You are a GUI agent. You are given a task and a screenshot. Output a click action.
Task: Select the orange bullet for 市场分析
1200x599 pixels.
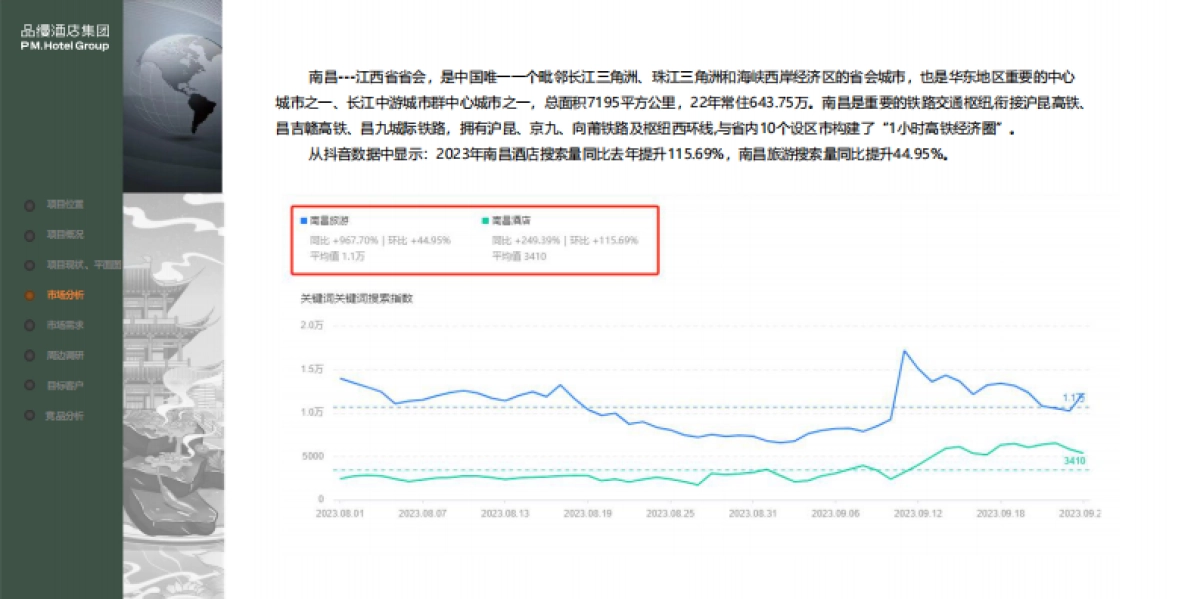click(29, 295)
